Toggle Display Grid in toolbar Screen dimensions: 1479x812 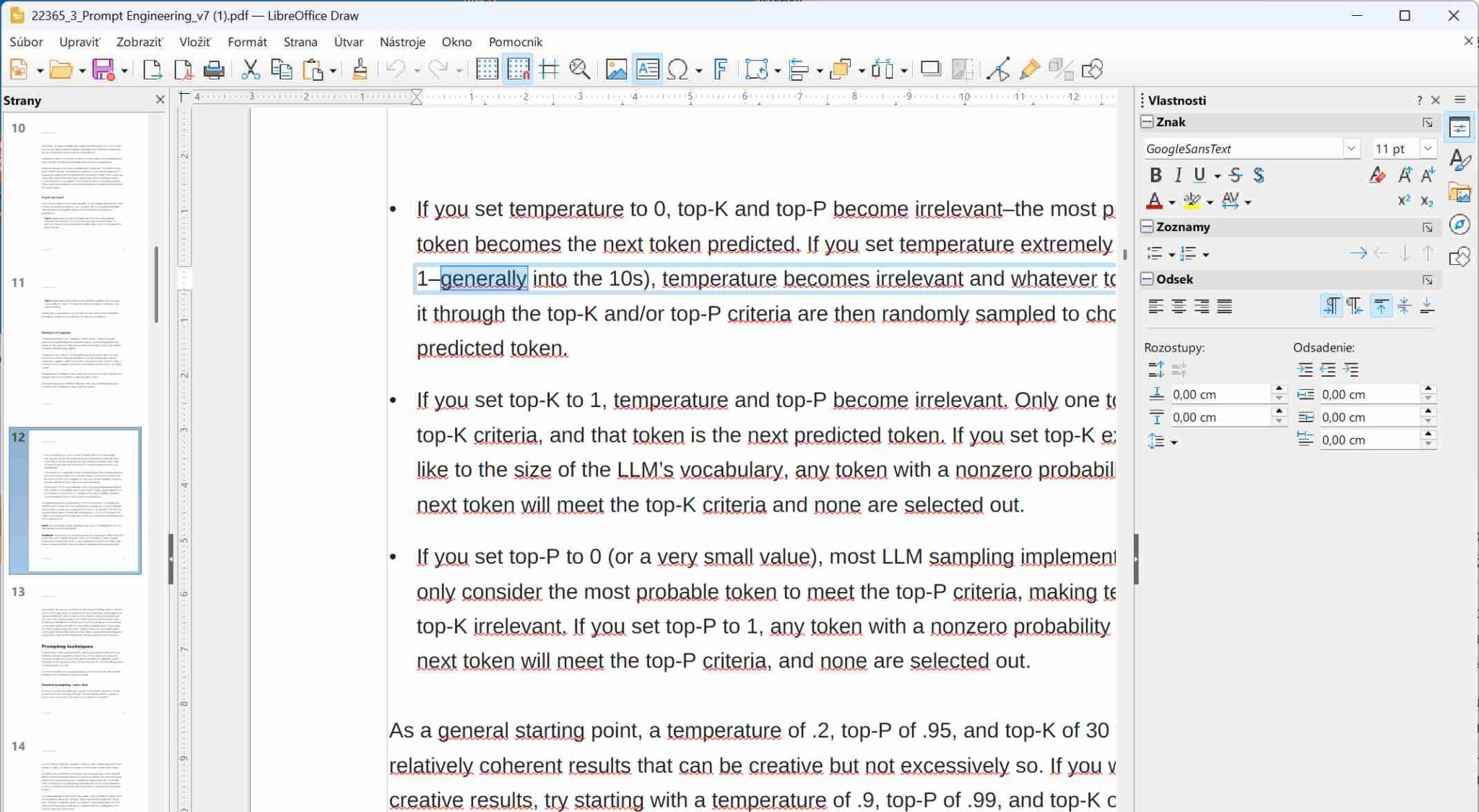click(x=487, y=69)
